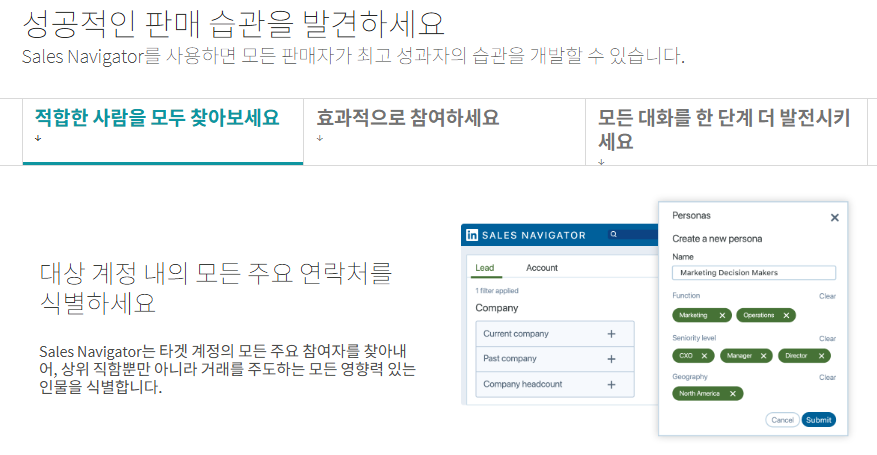Click the 'SALES NAVIGATOR' title text
Viewport: 877px width, 455px height.
pos(534,235)
